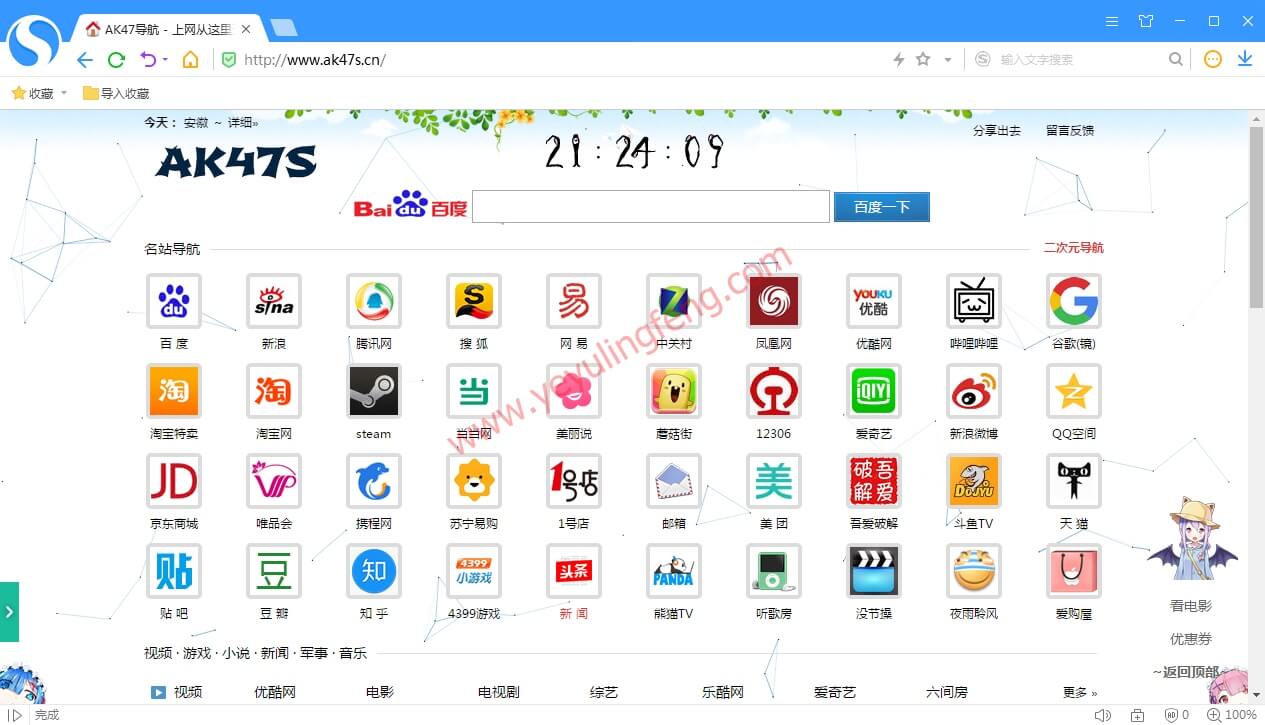Click the 看电影 sidebar link
Viewport: 1265px width, 725px height.
(x=1191, y=606)
